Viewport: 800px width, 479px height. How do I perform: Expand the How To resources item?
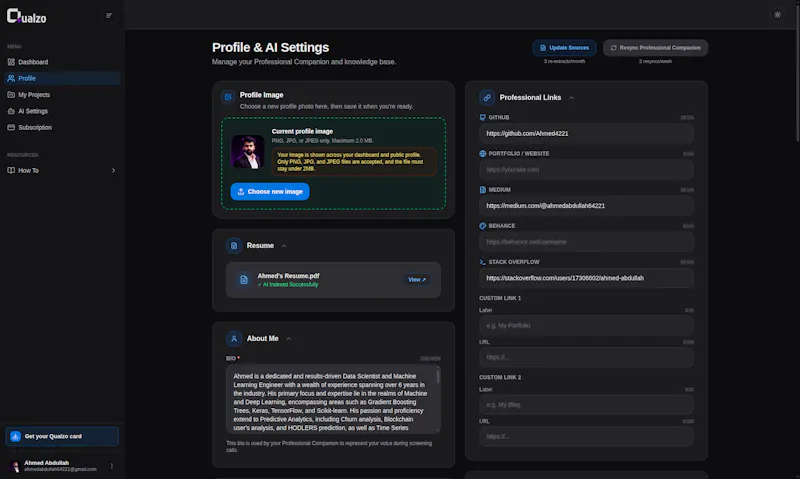click(x=62, y=170)
